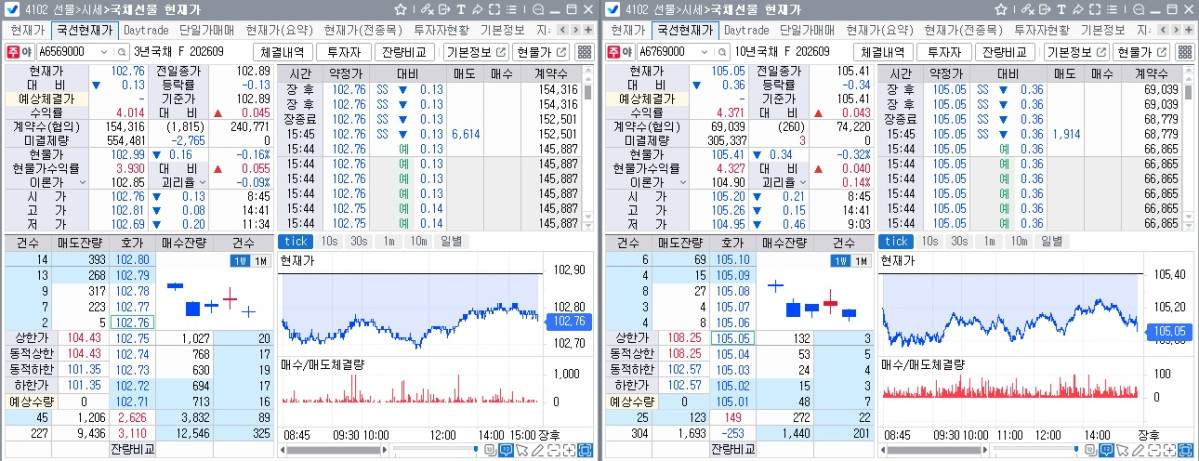Select 일별 chart tab in 10년국채 window
1199x461 pixels.
coord(1051,241)
